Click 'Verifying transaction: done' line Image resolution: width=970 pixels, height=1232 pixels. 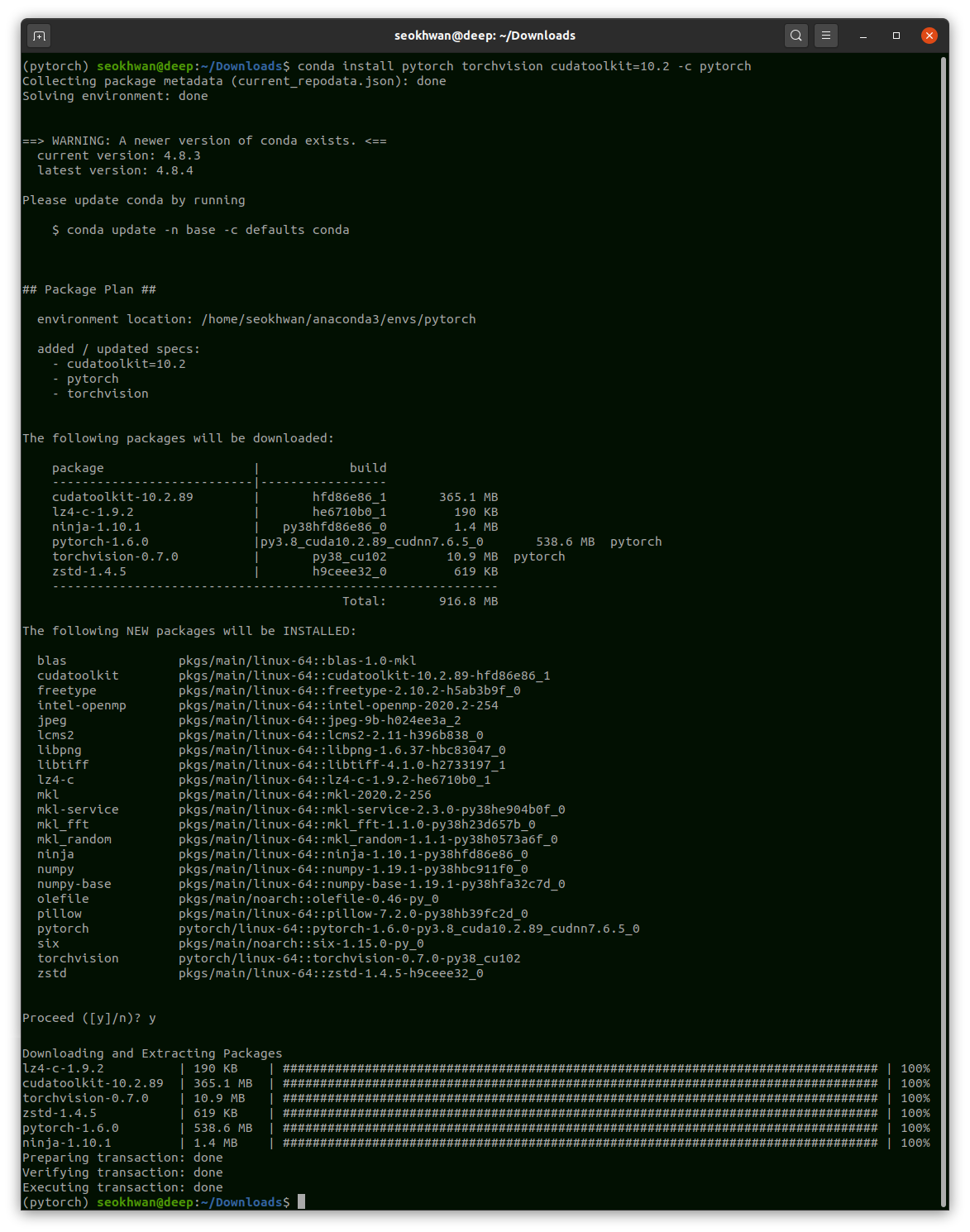(x=122, y=1172)
